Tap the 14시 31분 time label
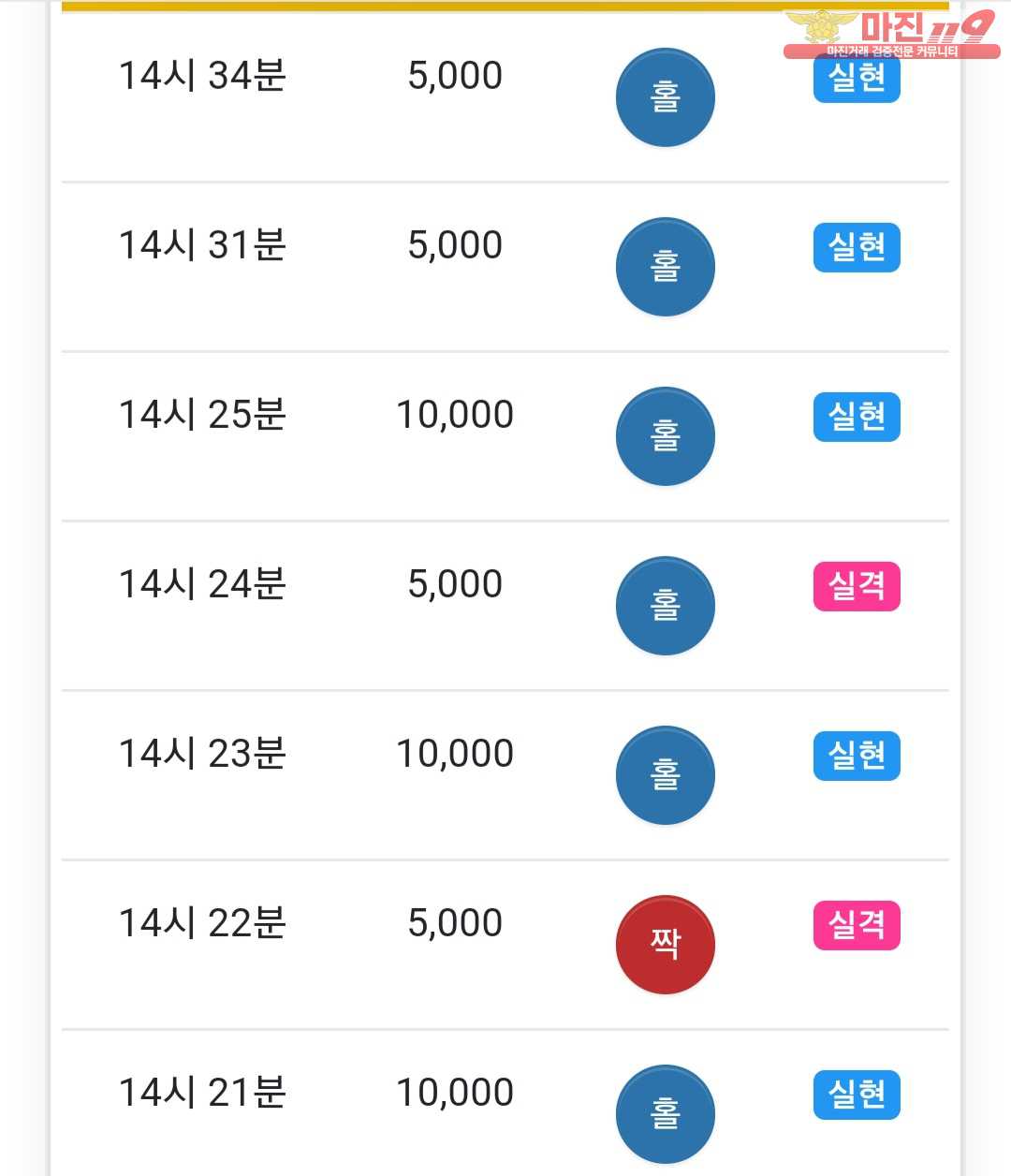This screenshot has height=1176, width=1011. click(x=202, y=245)
